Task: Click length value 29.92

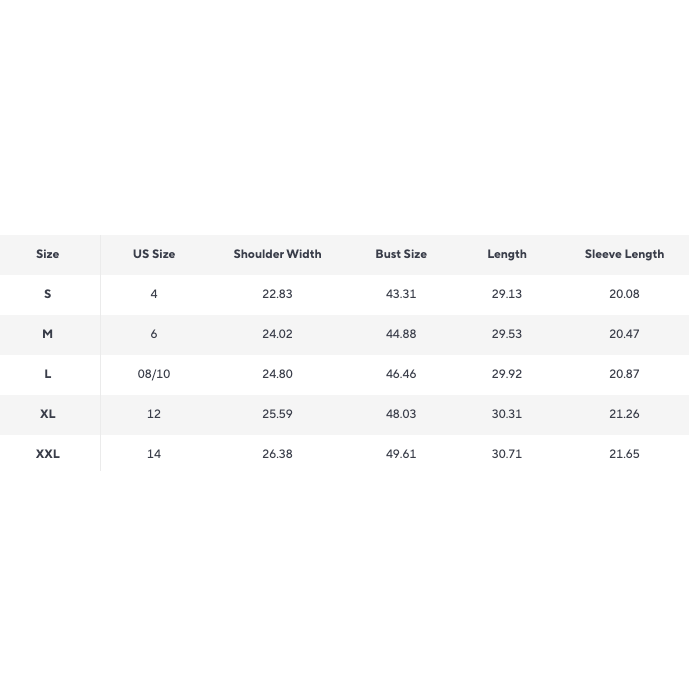Action: pos(507,374)
